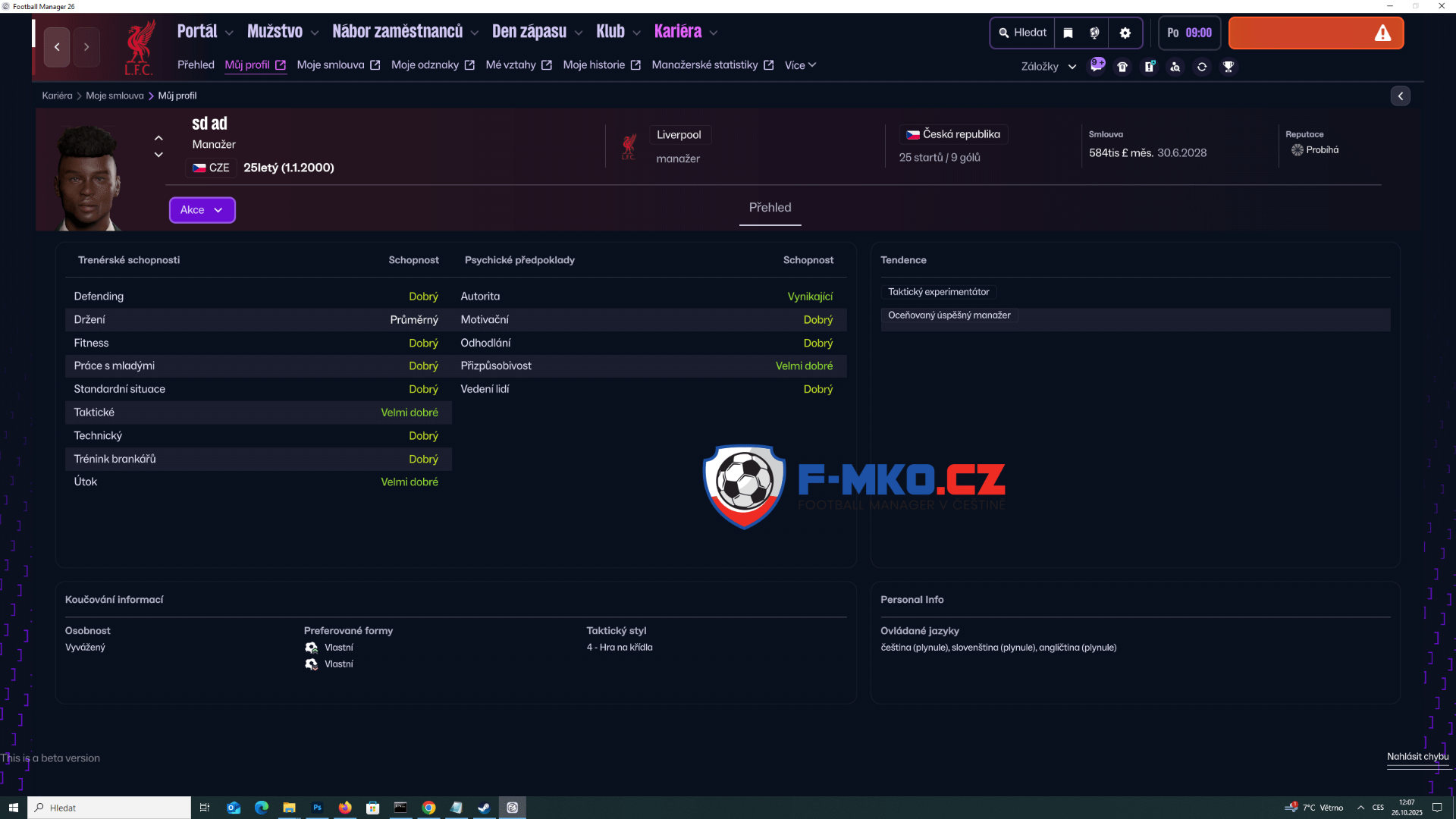Image resolution: width=1456 pixels, height=819 pixels.
Task: Click the scouting person-search icon
Action: [1175, 67]
